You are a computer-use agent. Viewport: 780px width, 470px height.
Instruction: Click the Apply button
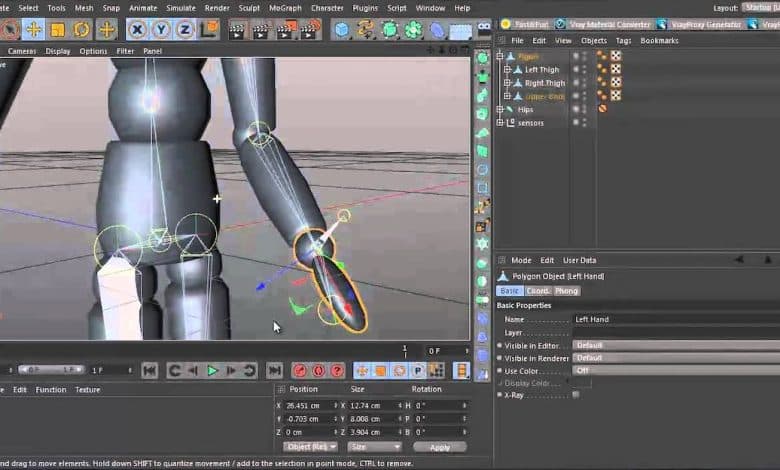440,447
